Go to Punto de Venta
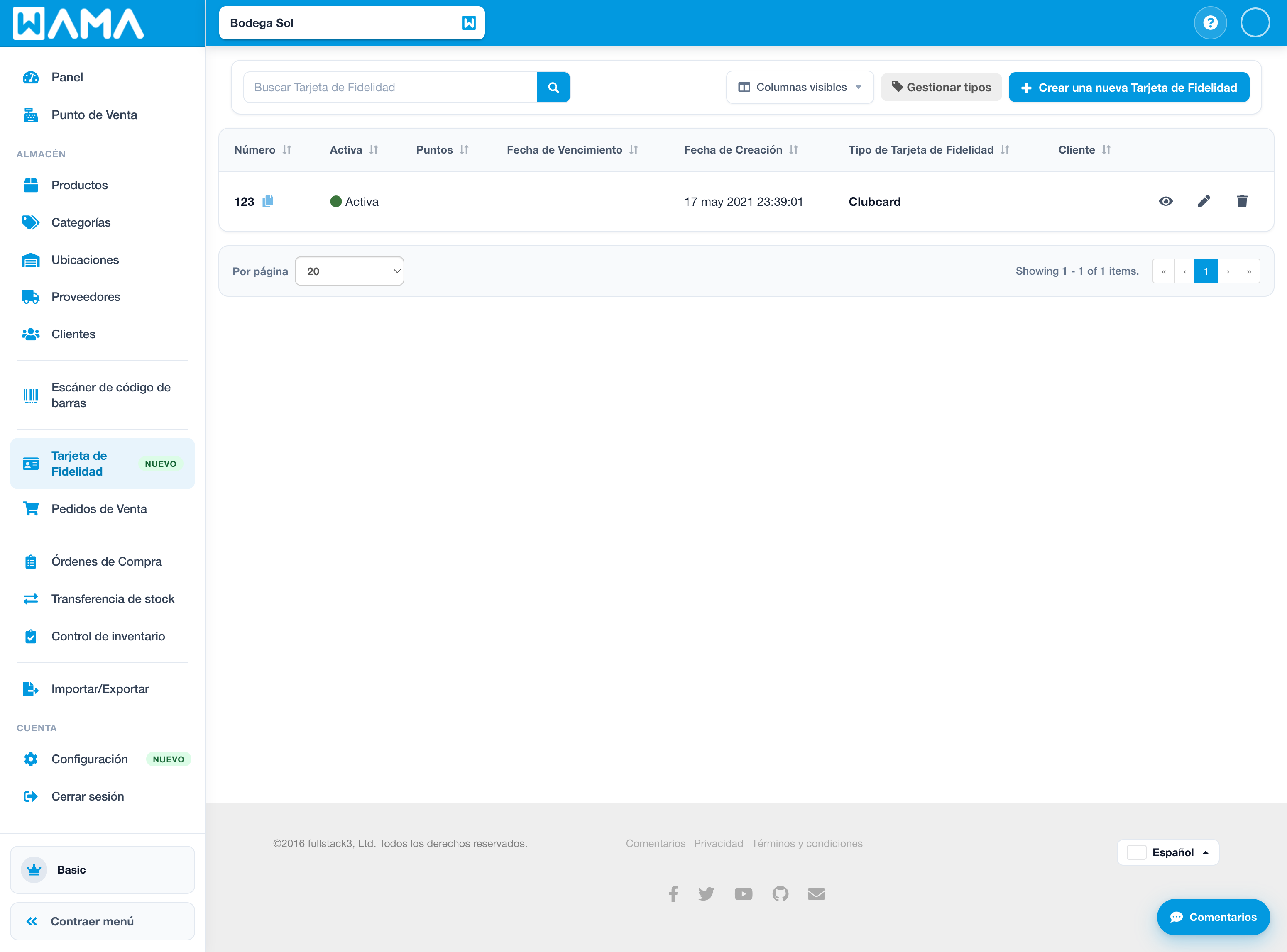 click(103, 115)
